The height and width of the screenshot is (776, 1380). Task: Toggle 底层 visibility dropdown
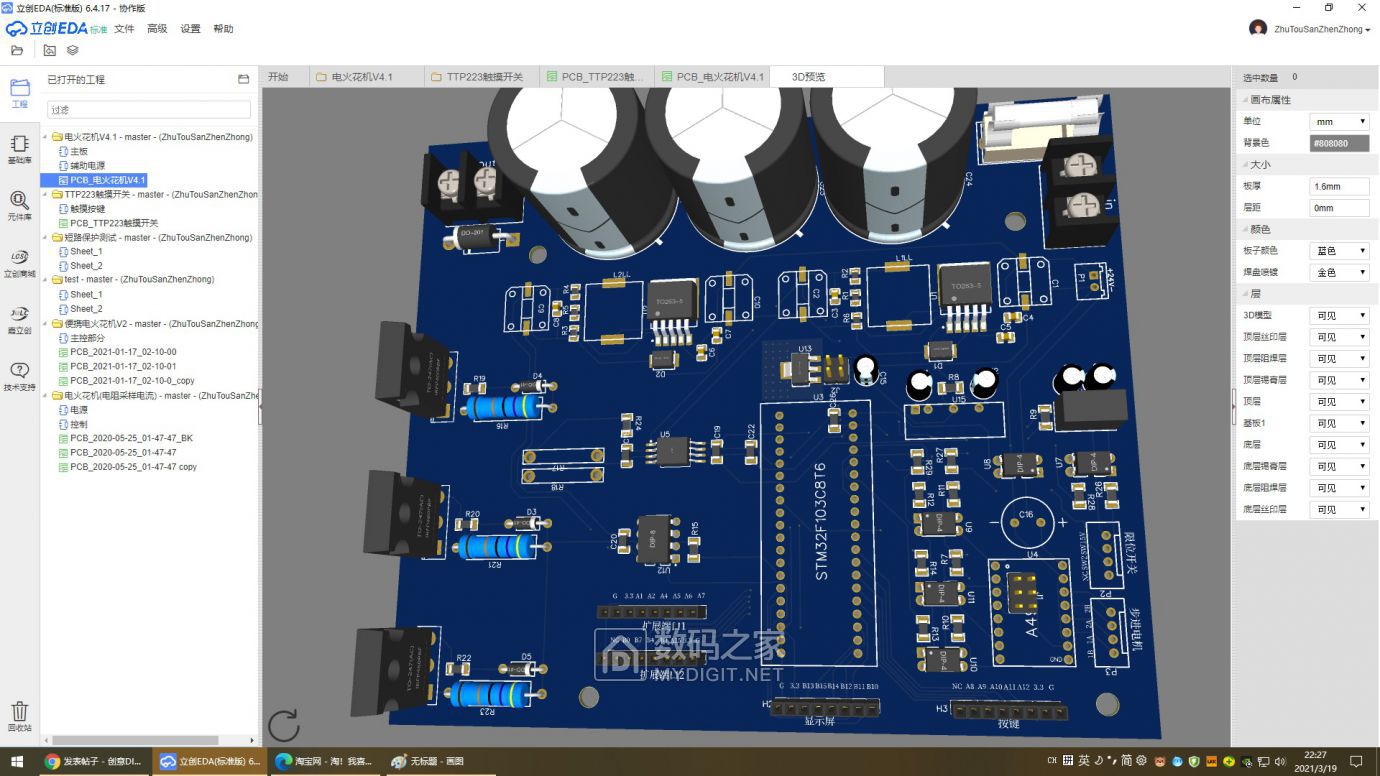click(1339, 445)
